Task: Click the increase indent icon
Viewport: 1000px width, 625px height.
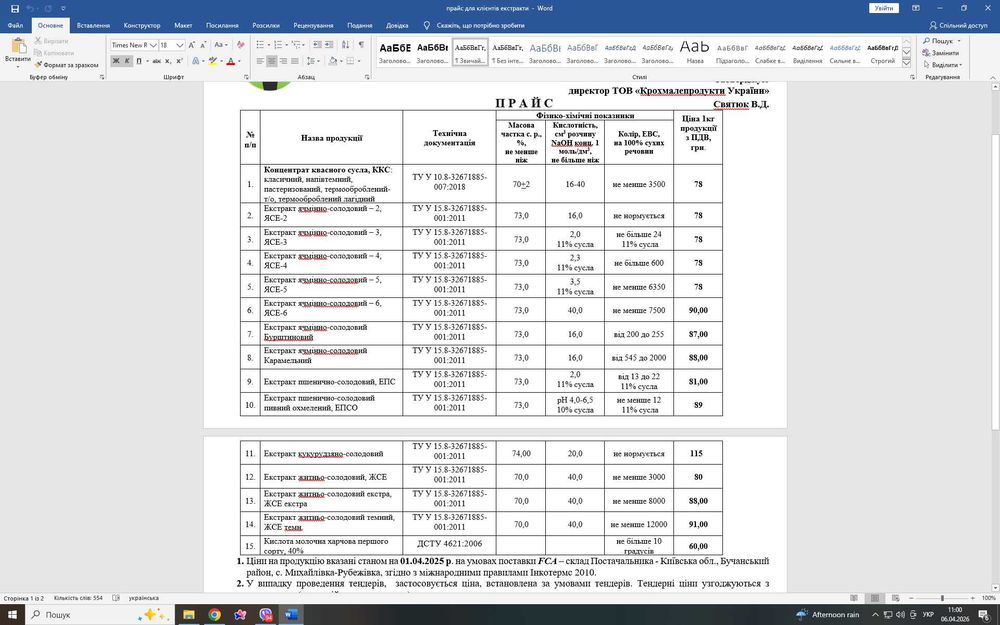Action: coord(328,45)
